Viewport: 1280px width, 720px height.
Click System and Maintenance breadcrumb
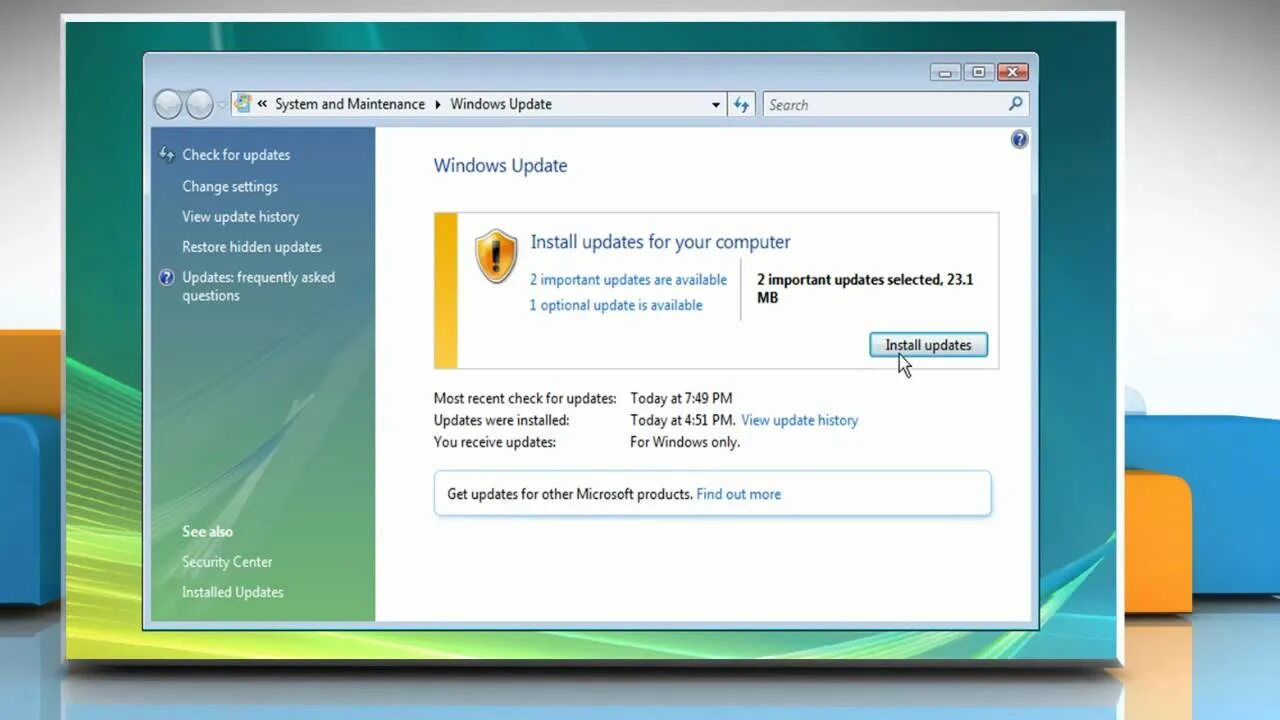pyautogui.click(x=350, y=104)
